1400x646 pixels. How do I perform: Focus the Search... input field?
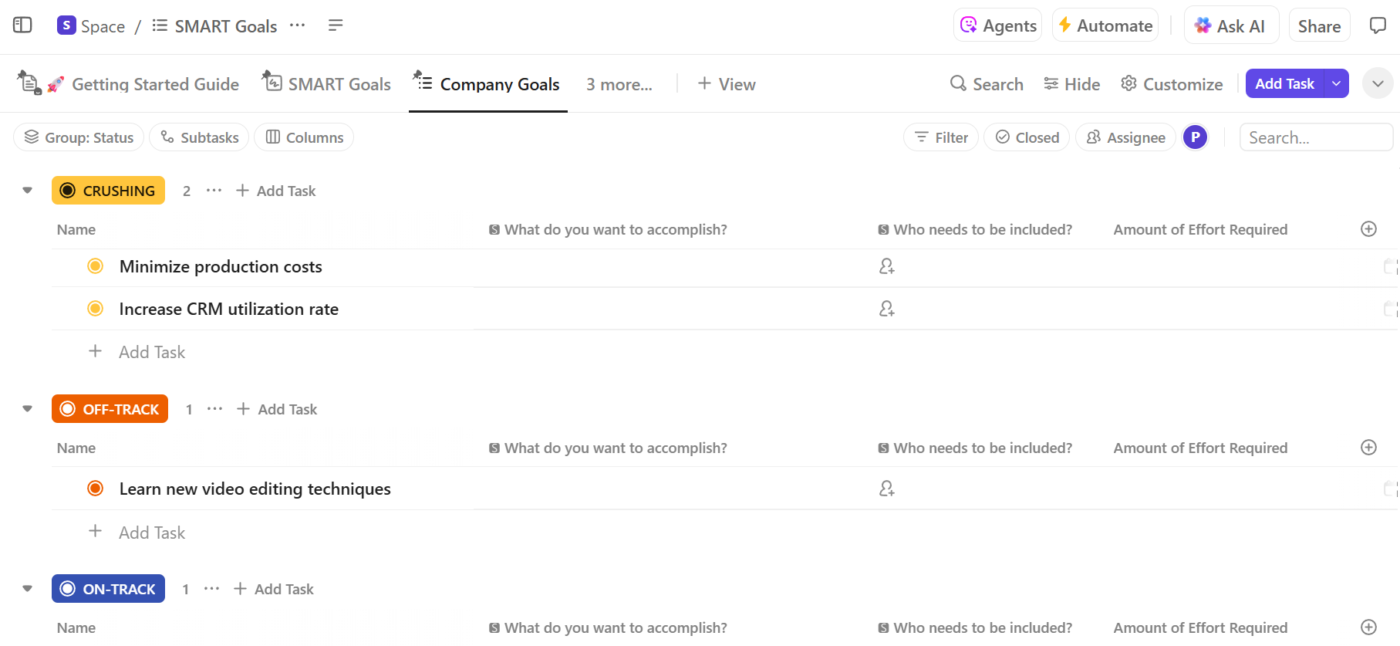(1316, 138)
